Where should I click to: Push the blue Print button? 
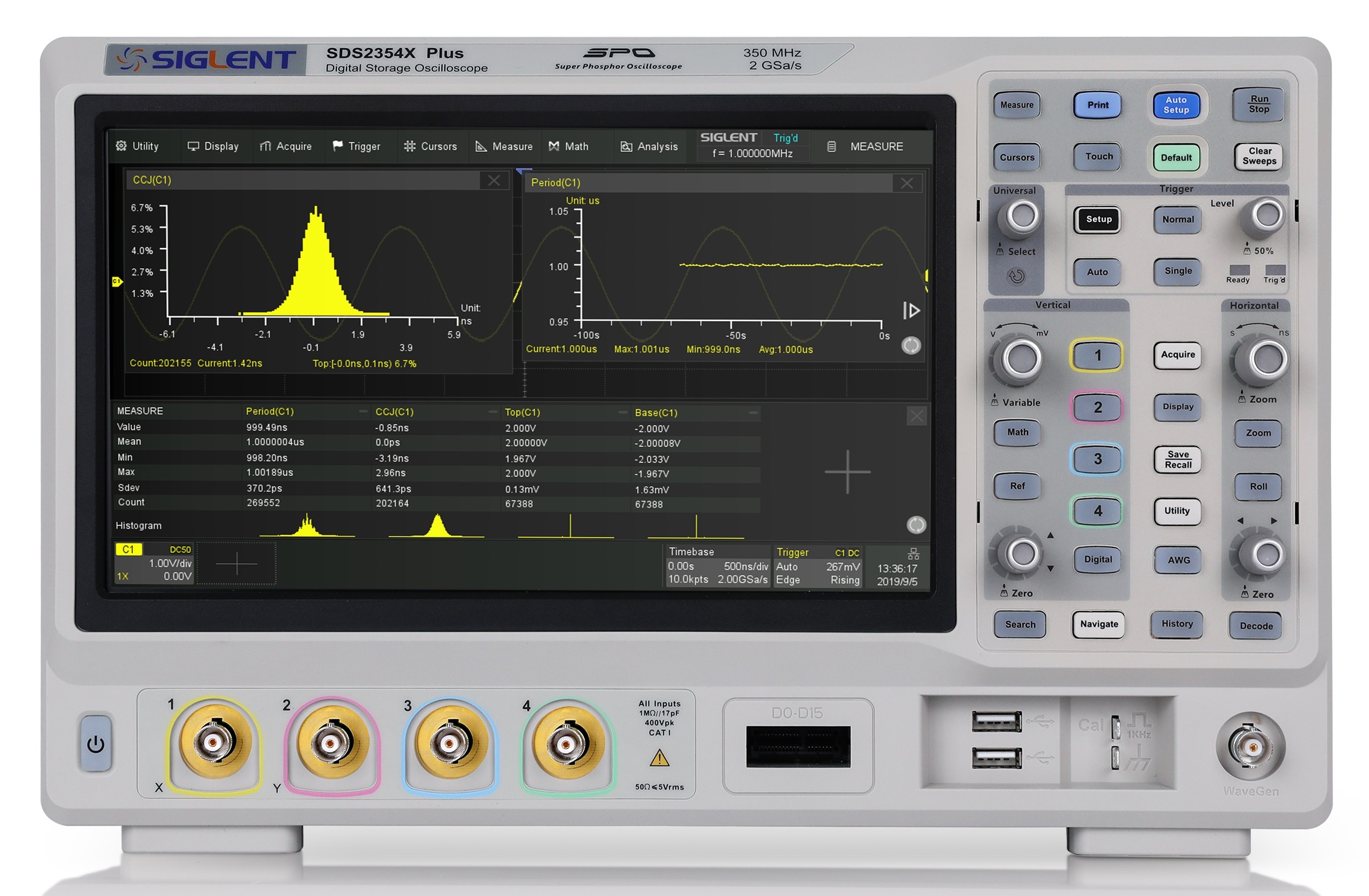pyautogui.click(x=1097, y=105)
